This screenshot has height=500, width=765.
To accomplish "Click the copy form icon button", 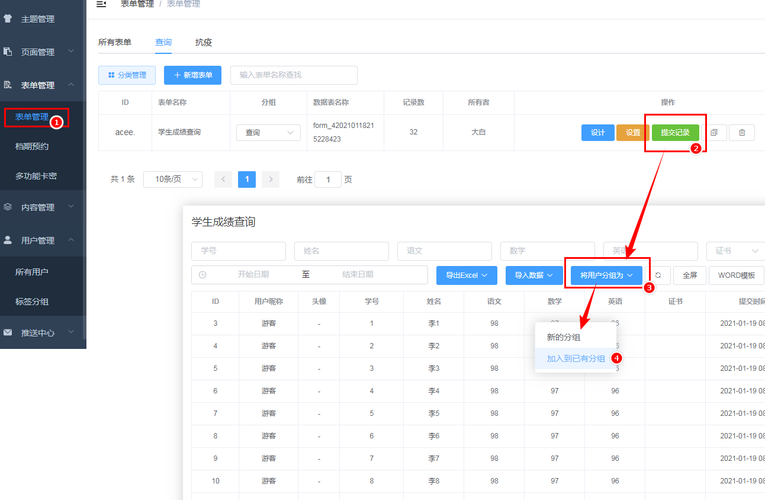I will [x=714, y=133].
